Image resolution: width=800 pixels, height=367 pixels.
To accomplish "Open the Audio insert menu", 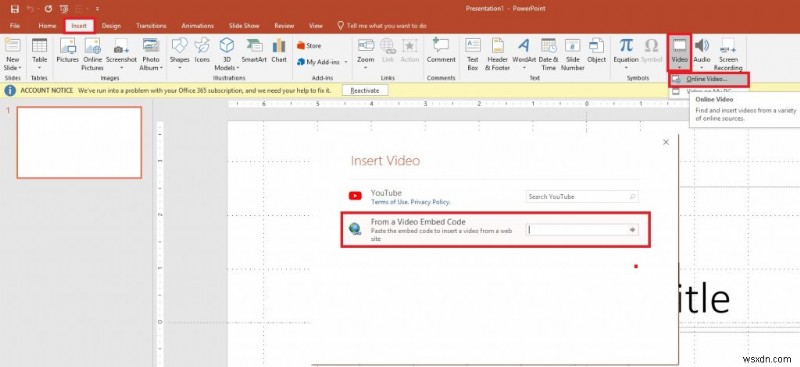I will [702, 55].
